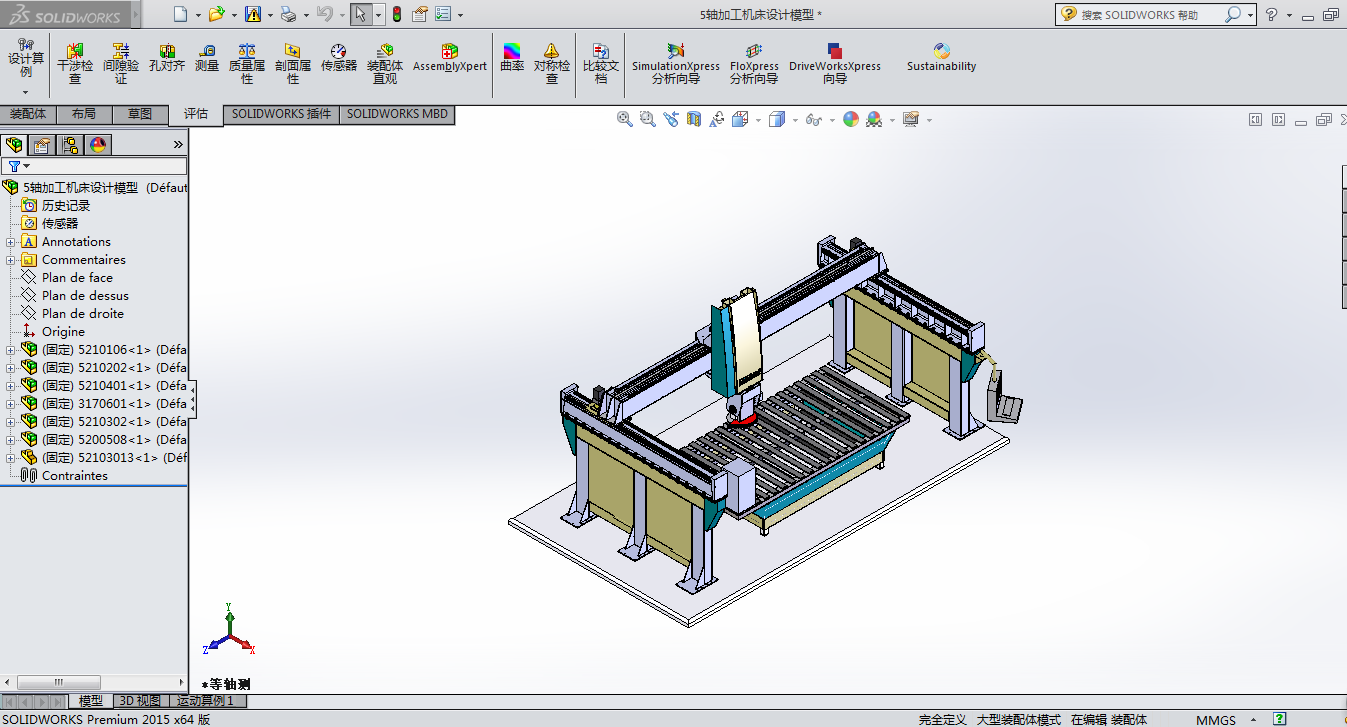The width and height of the screenshot is (1347, 727).
Task: Expand component 5210106<1> in tree
Action: pyautogui.click(x=11, y=350)
